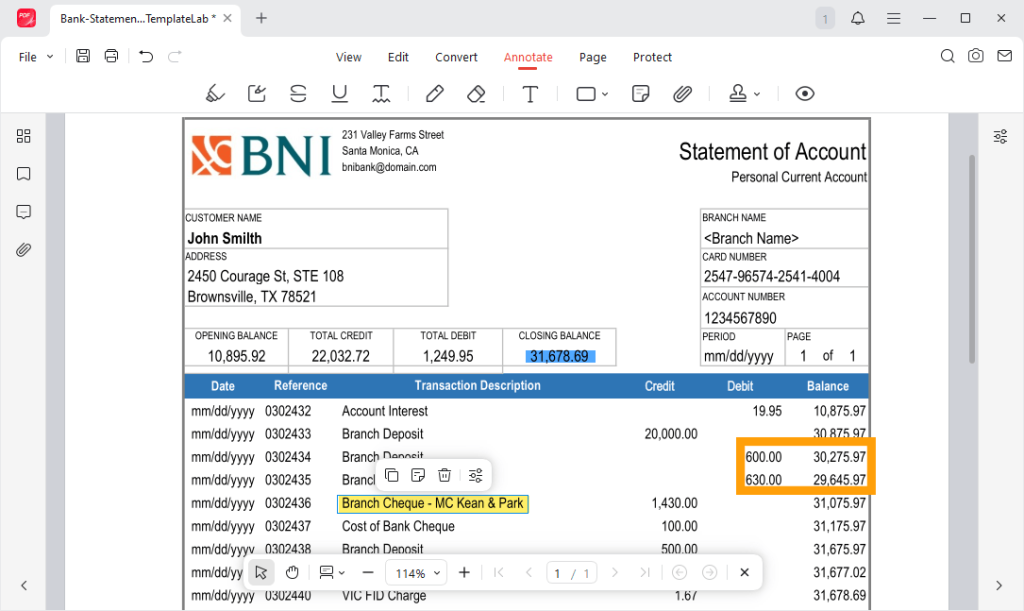Switch to the Edit tab
The image size is (1024, 611).
(398, 57)
